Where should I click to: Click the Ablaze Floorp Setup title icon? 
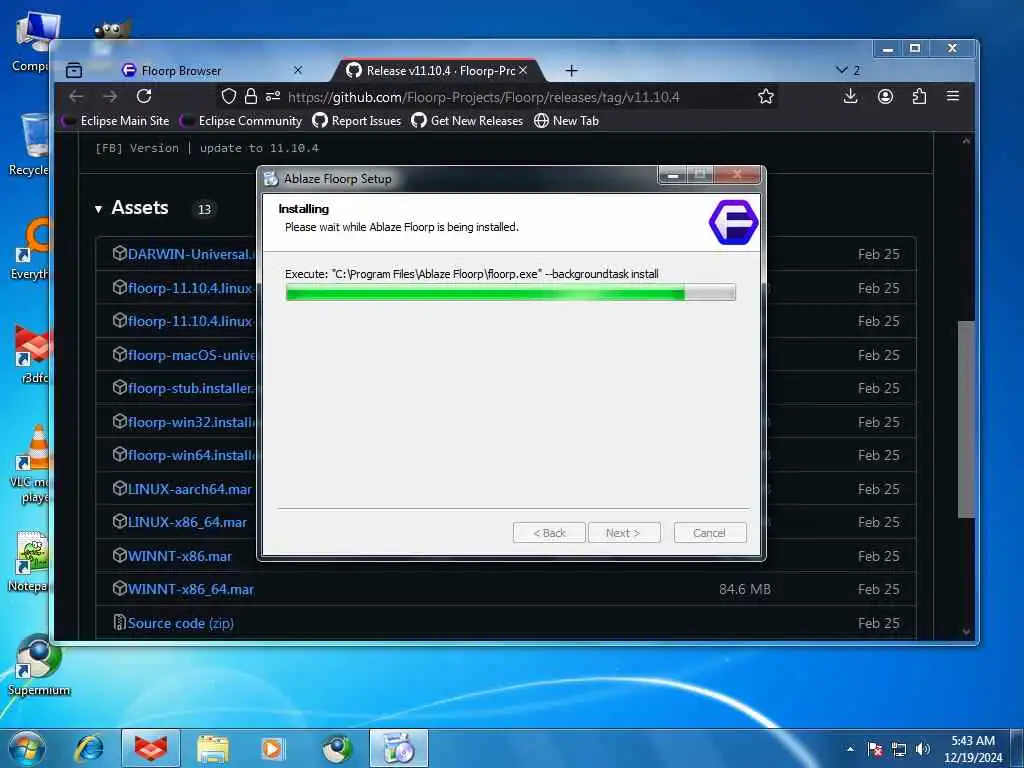coord(271,178)
